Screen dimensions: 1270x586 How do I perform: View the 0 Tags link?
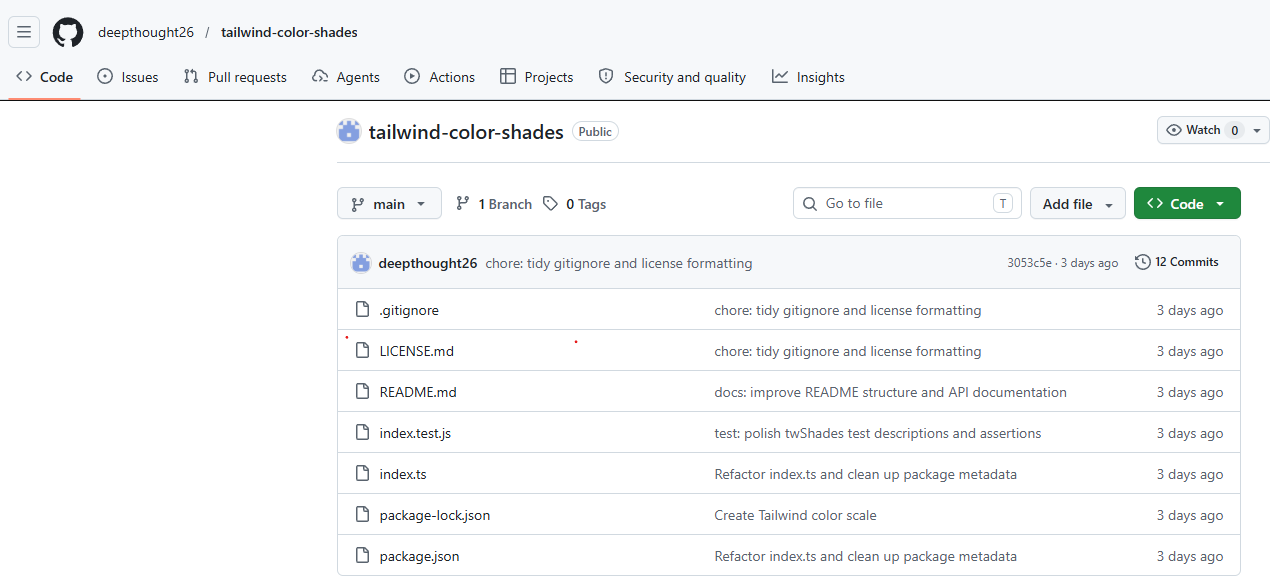574,204
